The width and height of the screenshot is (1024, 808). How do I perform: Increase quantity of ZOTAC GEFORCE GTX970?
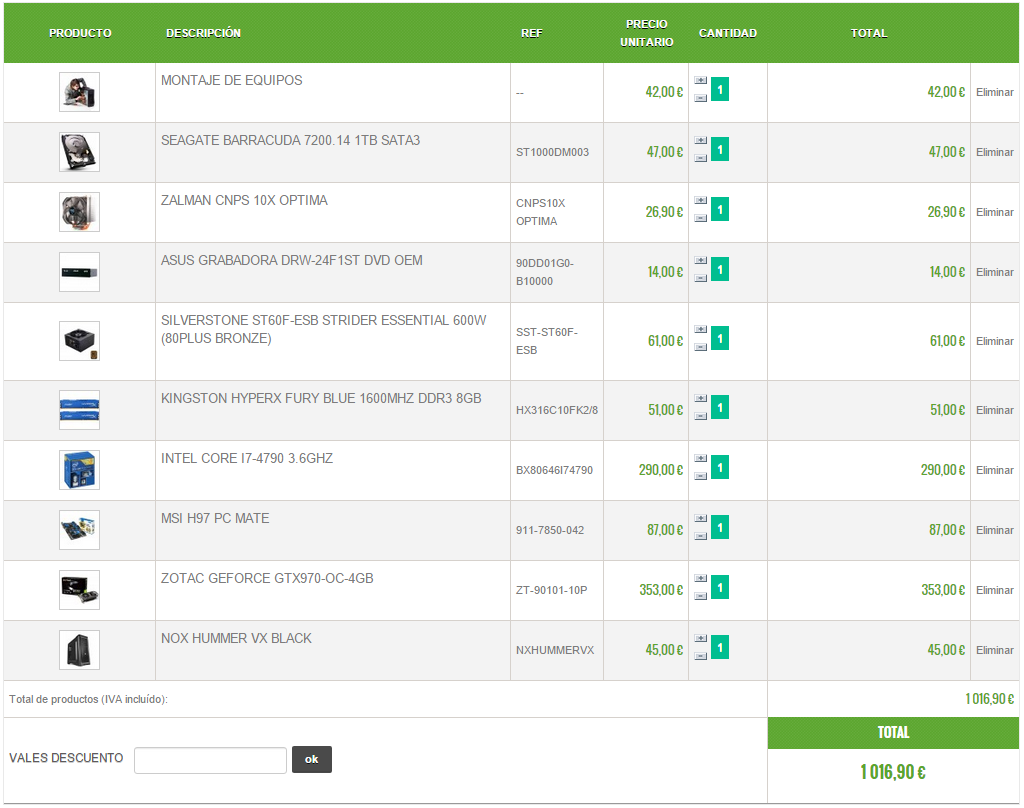[701, 579]
